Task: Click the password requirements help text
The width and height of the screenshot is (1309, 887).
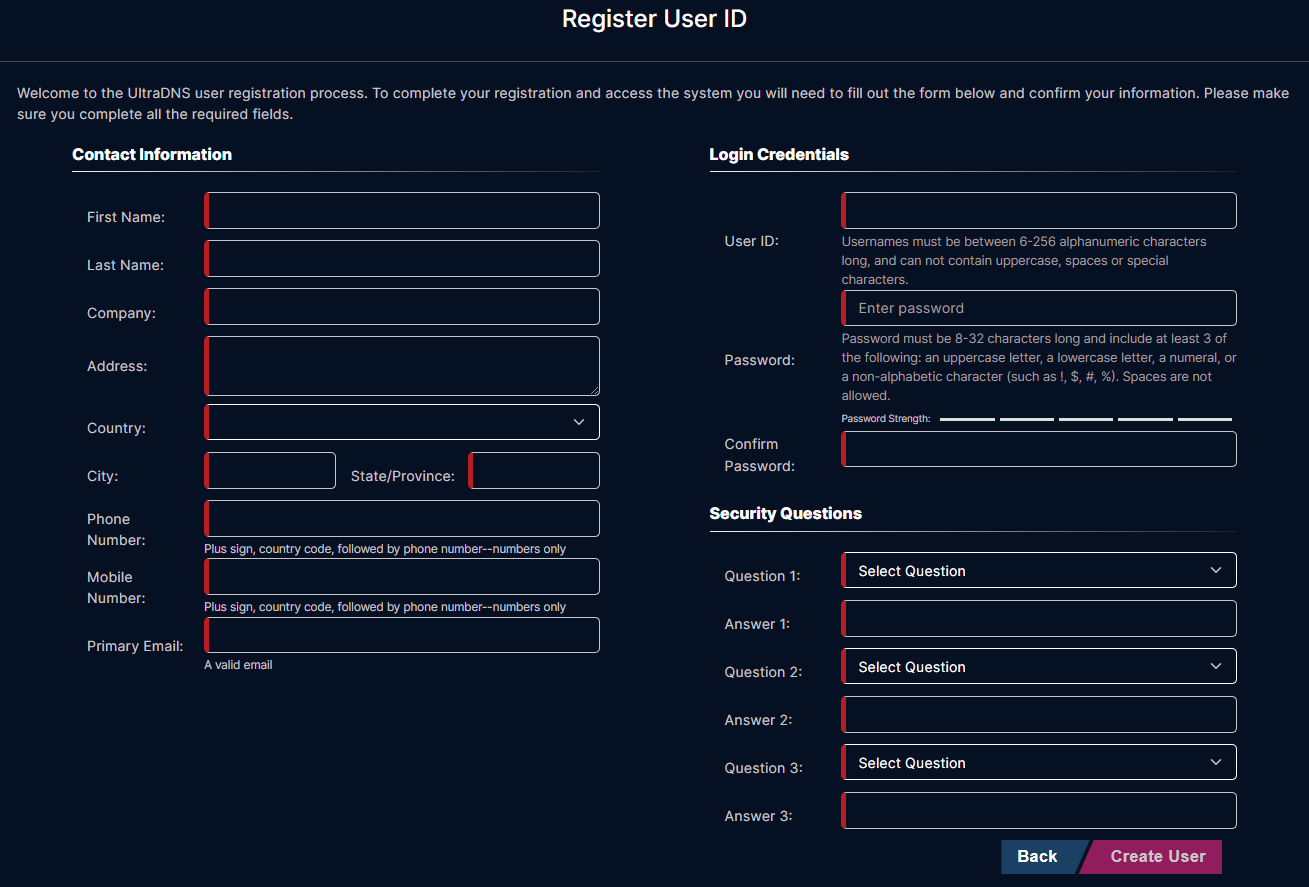Action: [x=1039, y=367]
